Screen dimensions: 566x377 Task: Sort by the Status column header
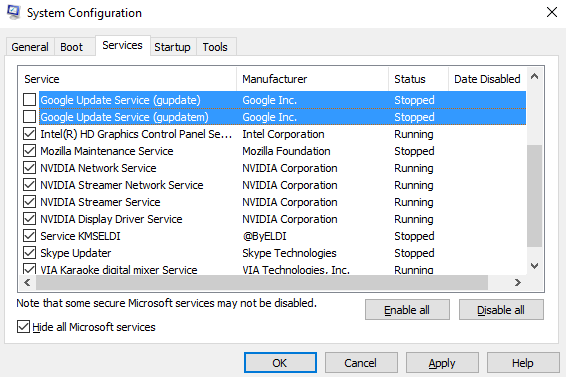[418, 79]
